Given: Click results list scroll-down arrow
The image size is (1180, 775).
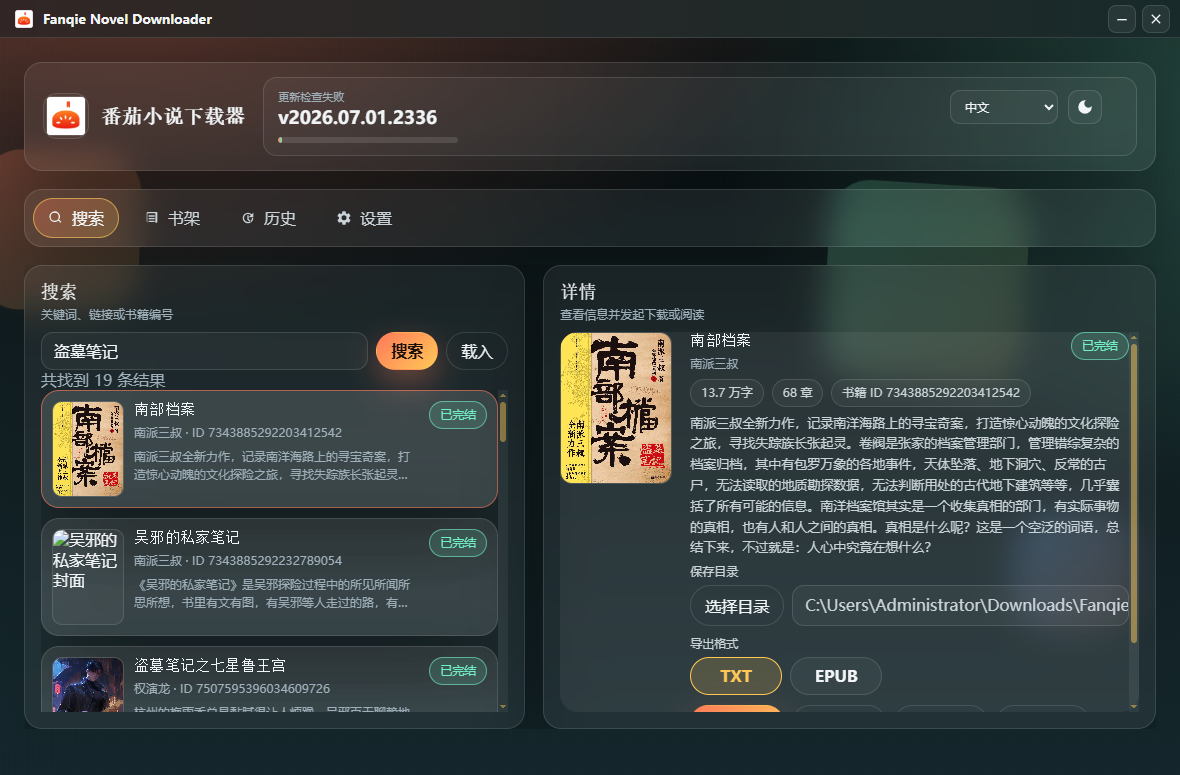Looking at the screenshot, I should click(503, 707).
